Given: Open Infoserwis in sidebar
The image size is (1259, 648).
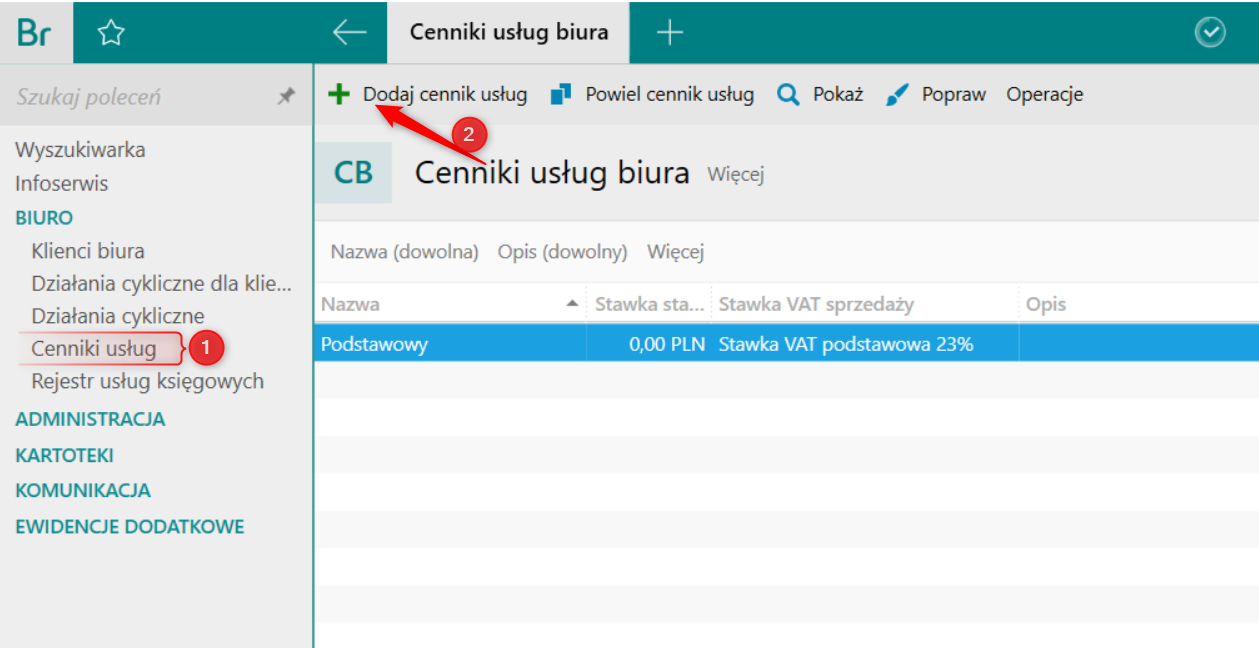Looking at the screenshot, I should [62, 184].
